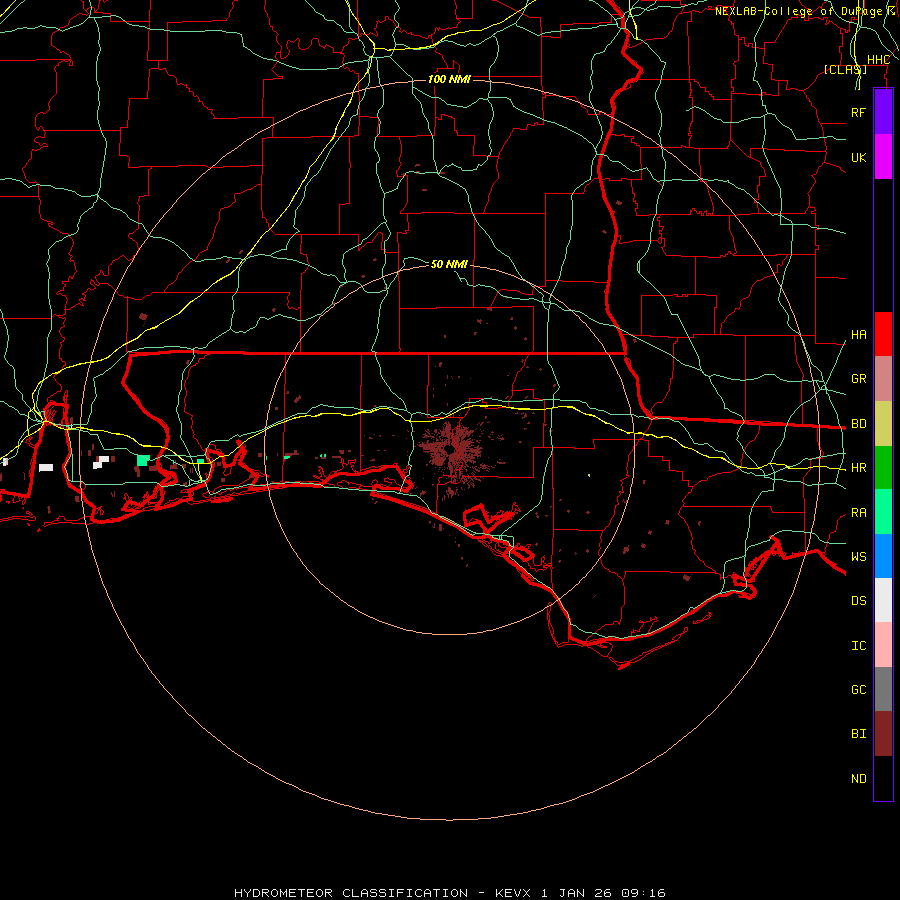Click the "HA" legend label
900x900 pixels.
858,335
